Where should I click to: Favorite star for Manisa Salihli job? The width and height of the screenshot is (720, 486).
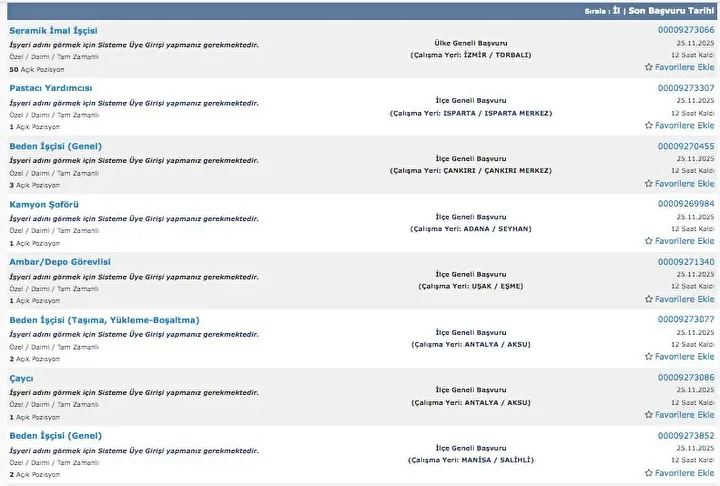pos(649,473)
